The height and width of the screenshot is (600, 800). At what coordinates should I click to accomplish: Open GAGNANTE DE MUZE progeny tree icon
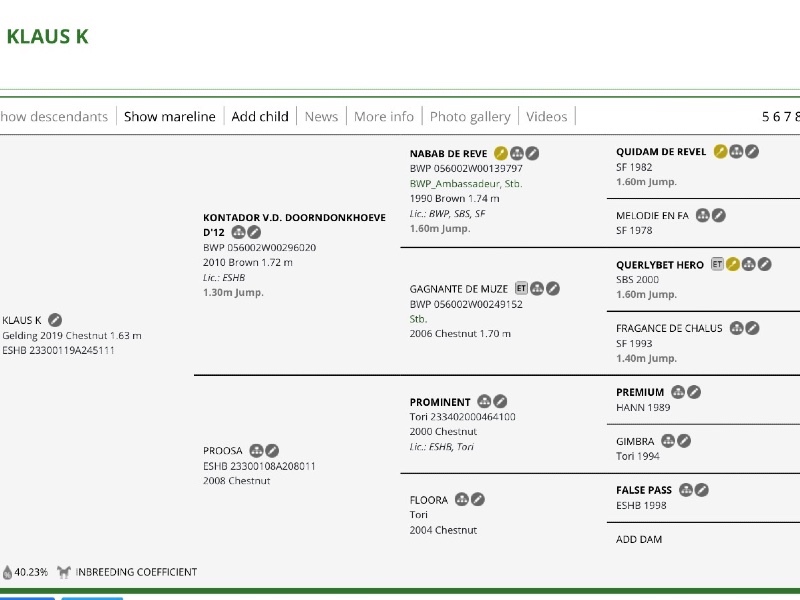tap(537, 288)
